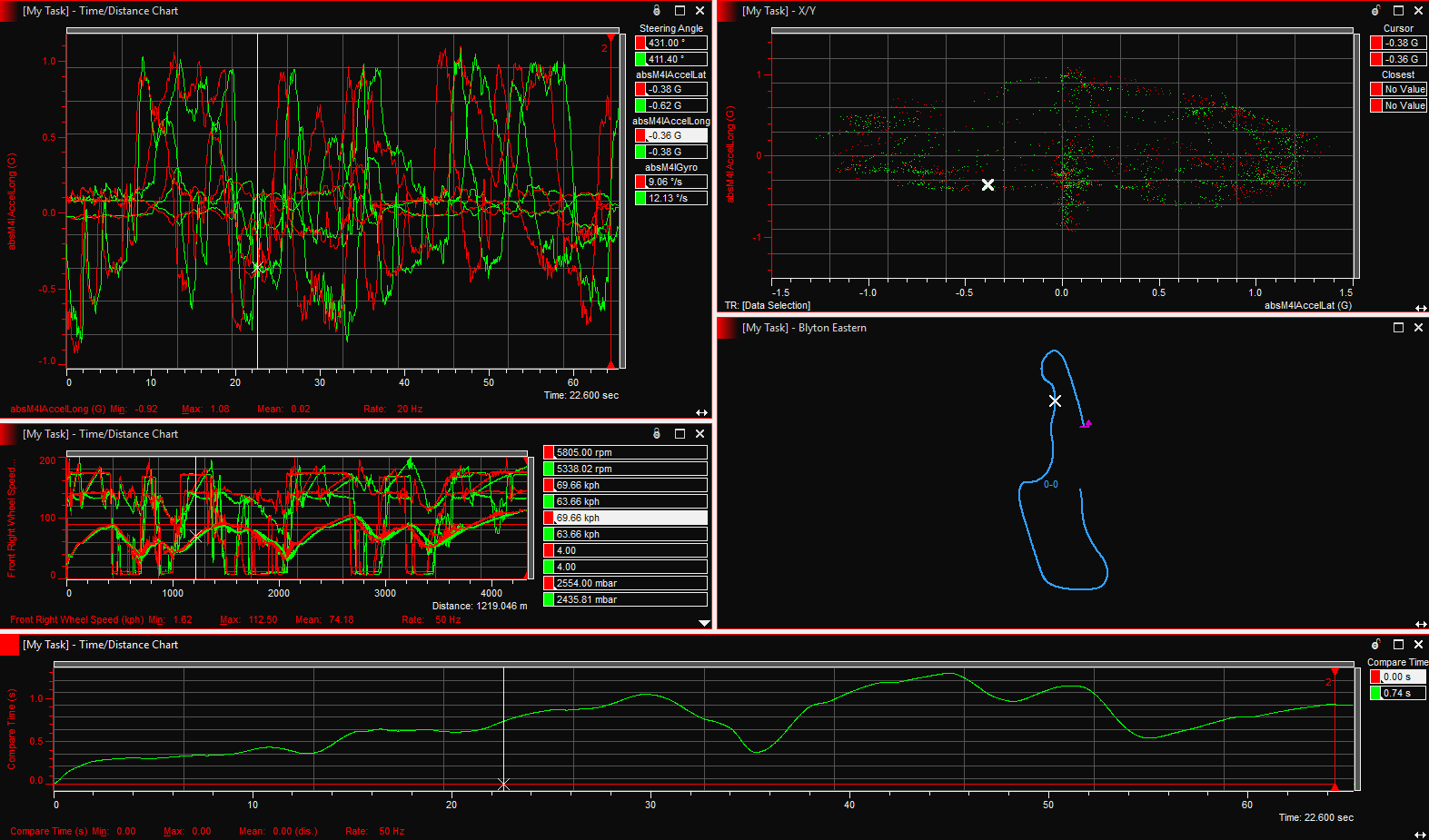Click red marker at bottom of top chart

click(x=610, y=364)
